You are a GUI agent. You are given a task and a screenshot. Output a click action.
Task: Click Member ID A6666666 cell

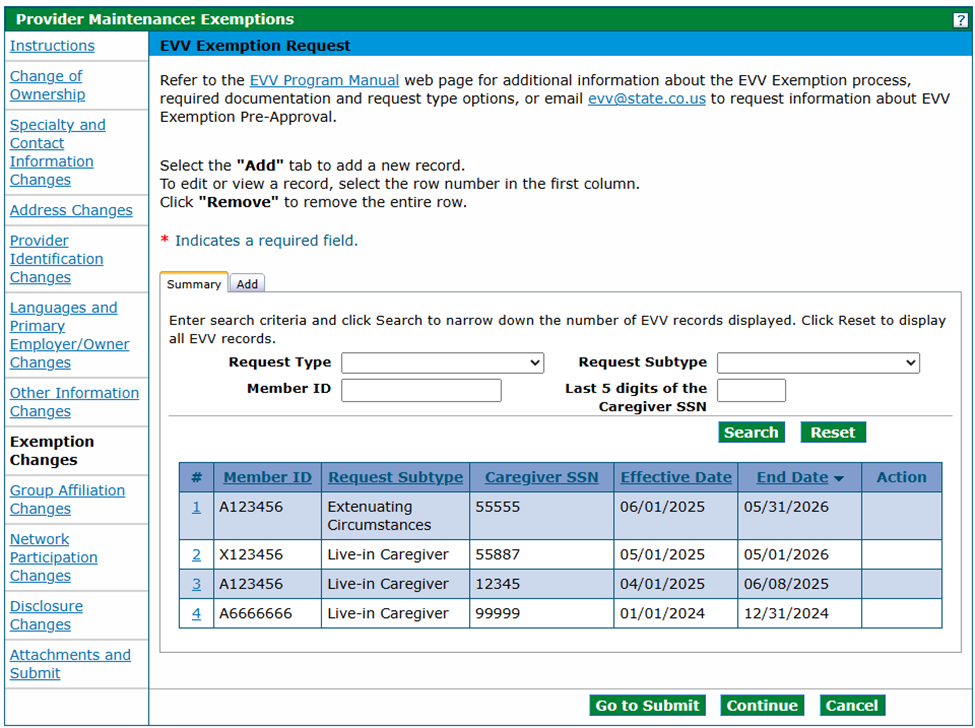point(267,614)
